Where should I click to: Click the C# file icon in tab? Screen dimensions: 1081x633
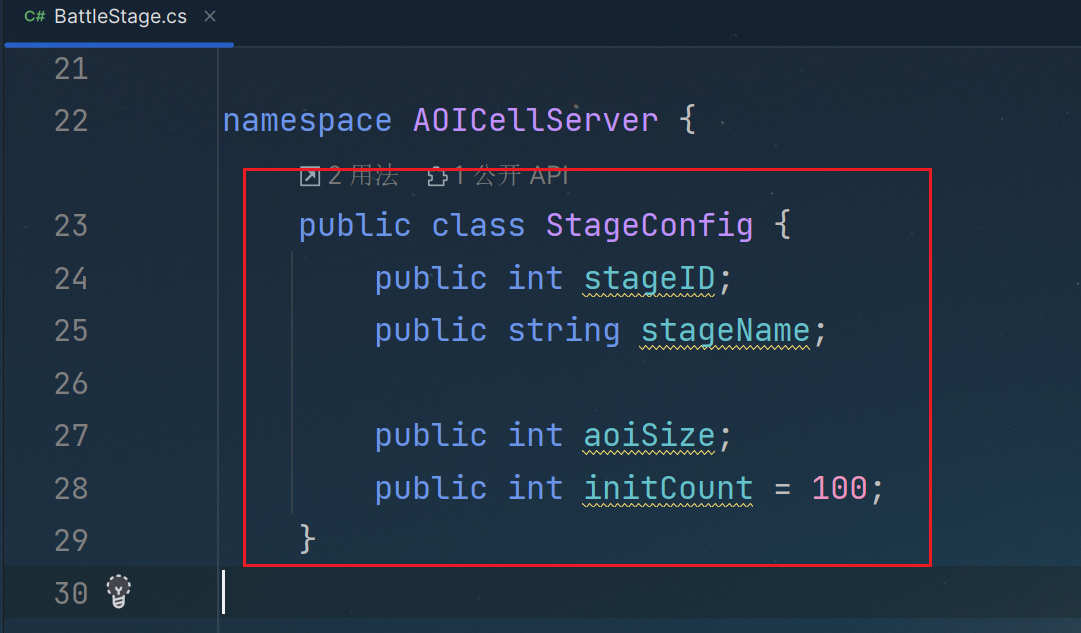35,17
